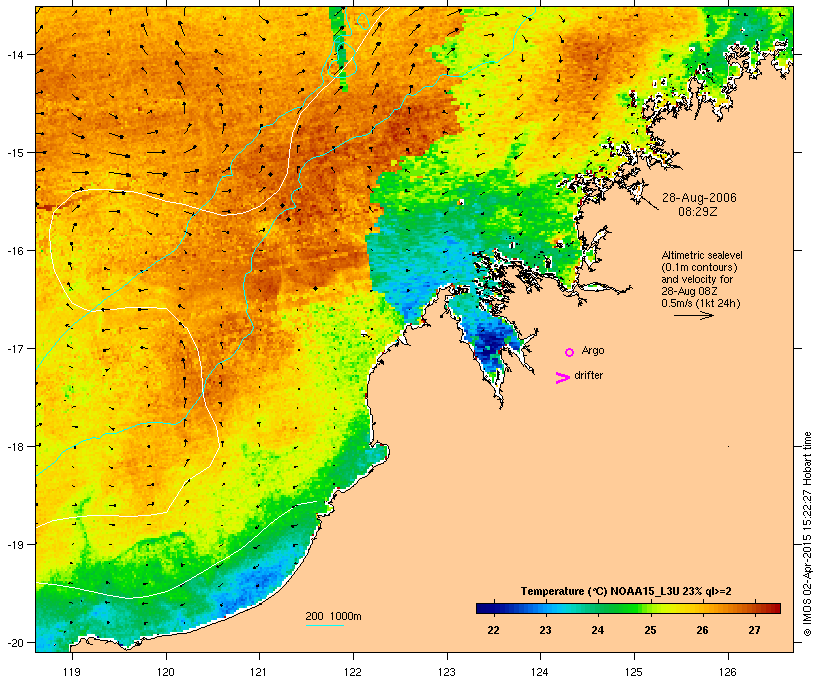Click the 'drifter' legend label
The height and width of the screenshot is (680, 820).
pos(588,375)
